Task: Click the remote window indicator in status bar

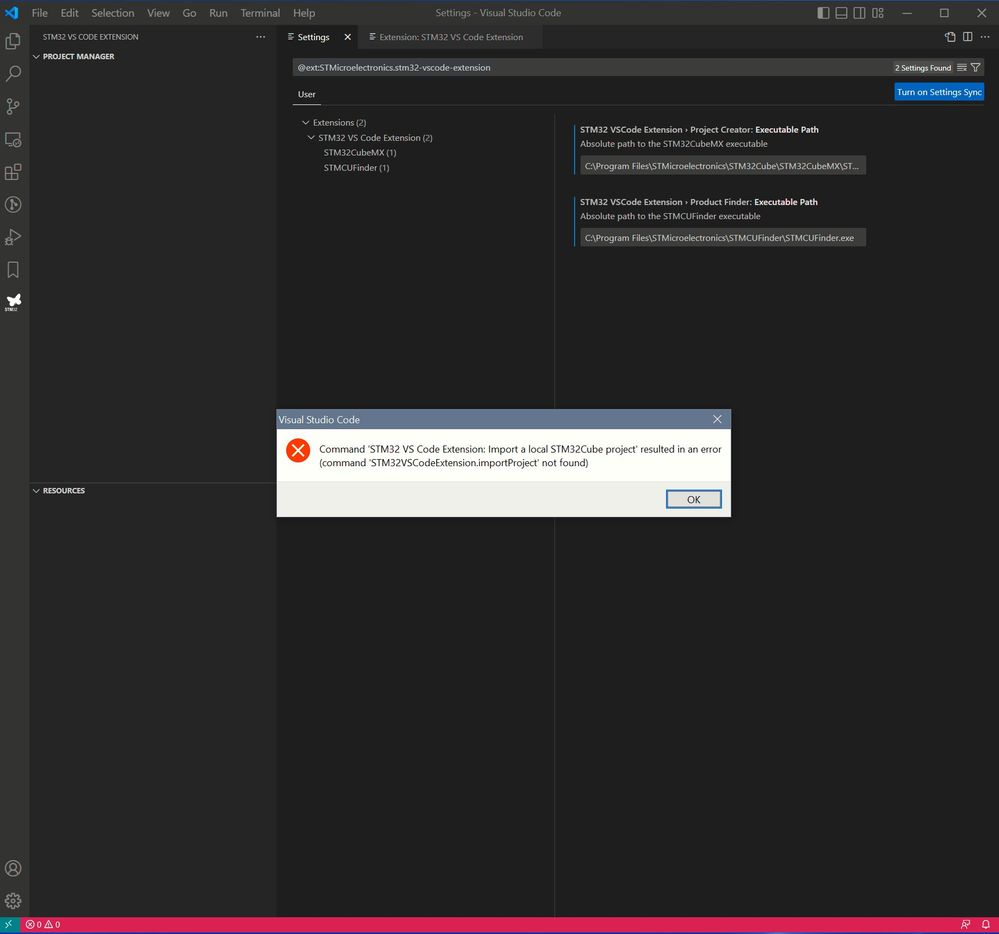Action: (x=8, y=924)
